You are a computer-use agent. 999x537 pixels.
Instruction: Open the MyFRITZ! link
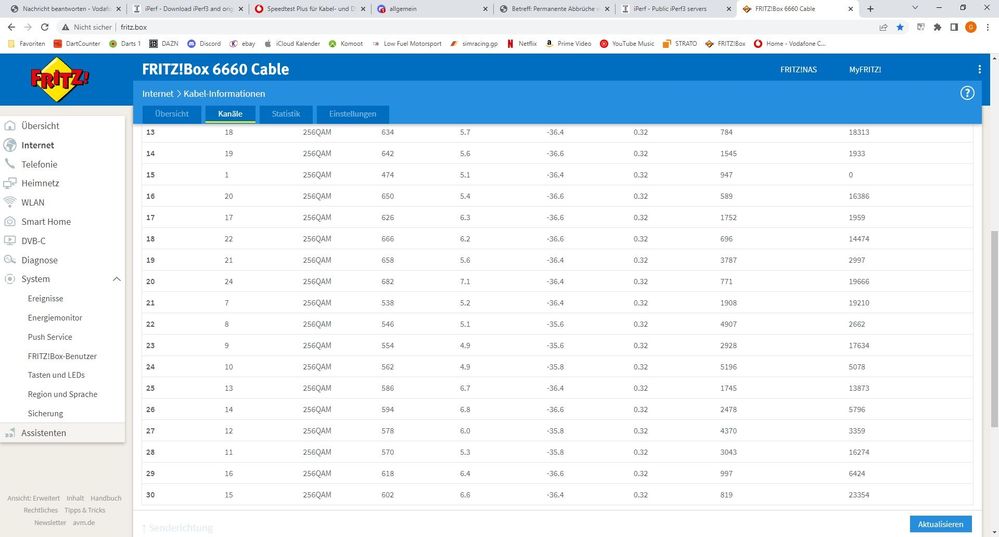pos(865,69)
